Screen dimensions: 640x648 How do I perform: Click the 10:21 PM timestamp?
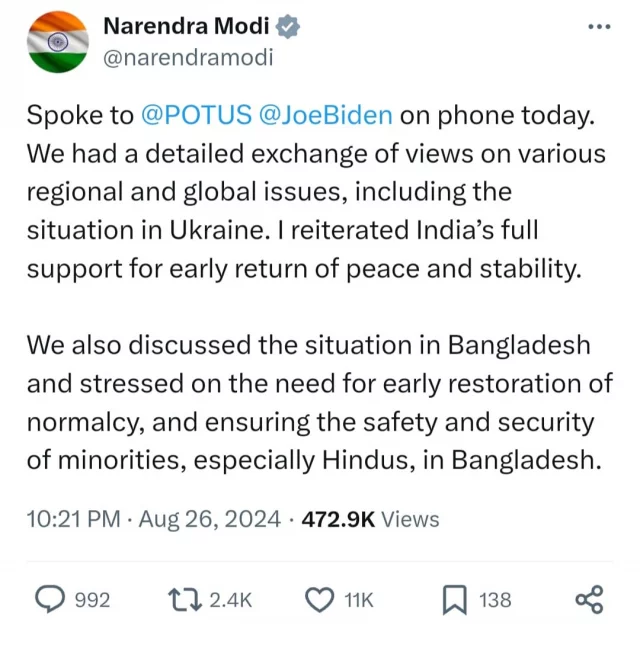72,518
